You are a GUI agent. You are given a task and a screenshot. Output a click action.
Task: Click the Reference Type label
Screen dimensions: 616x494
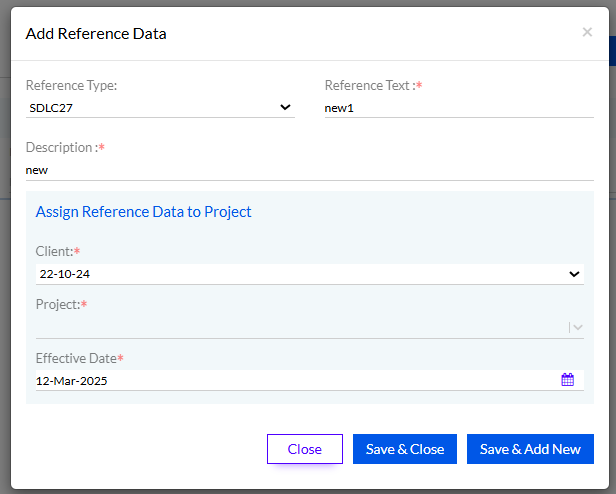[x=72, y=85]
